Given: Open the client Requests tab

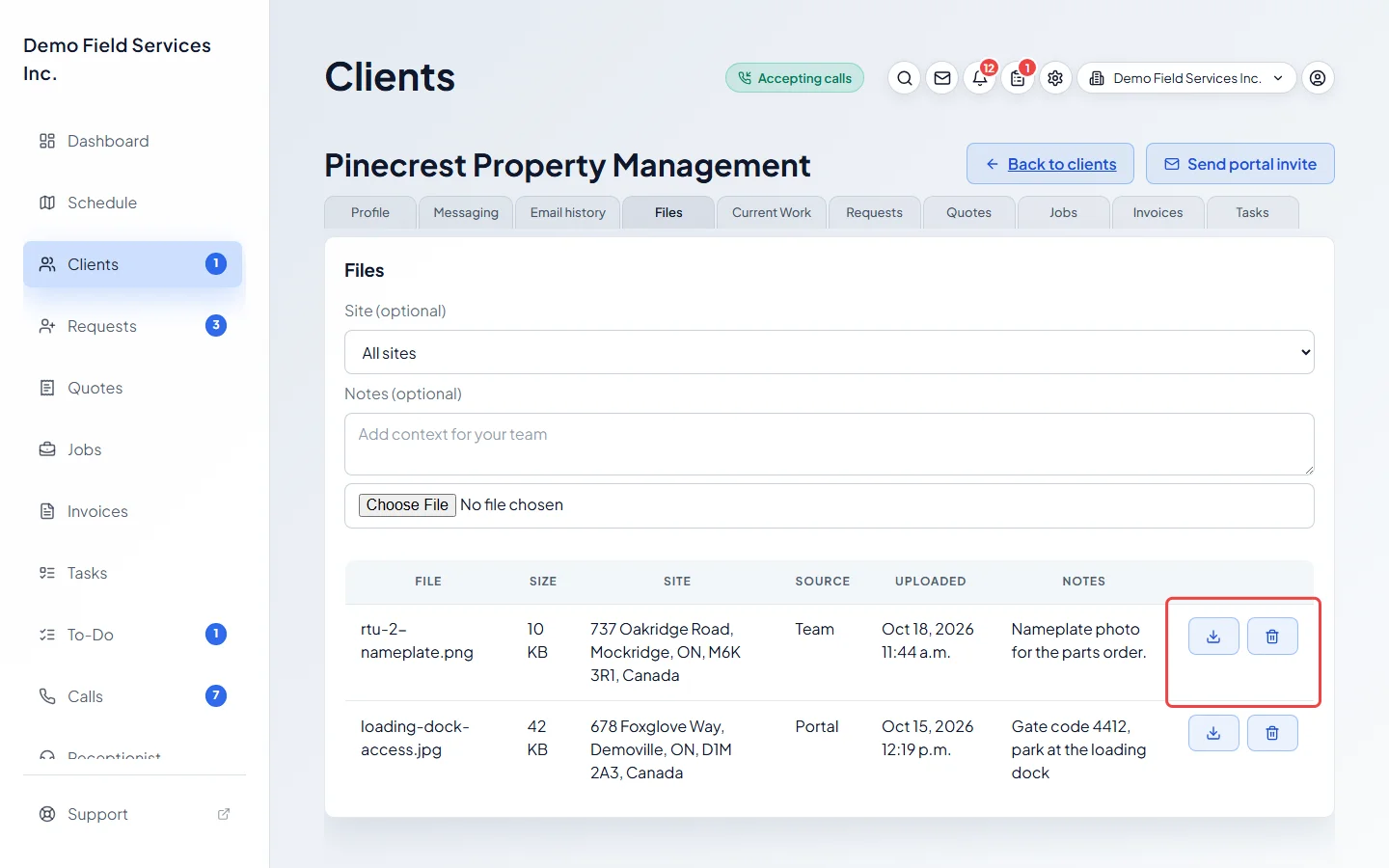Looking at the screenshot, I should [875, 212].
